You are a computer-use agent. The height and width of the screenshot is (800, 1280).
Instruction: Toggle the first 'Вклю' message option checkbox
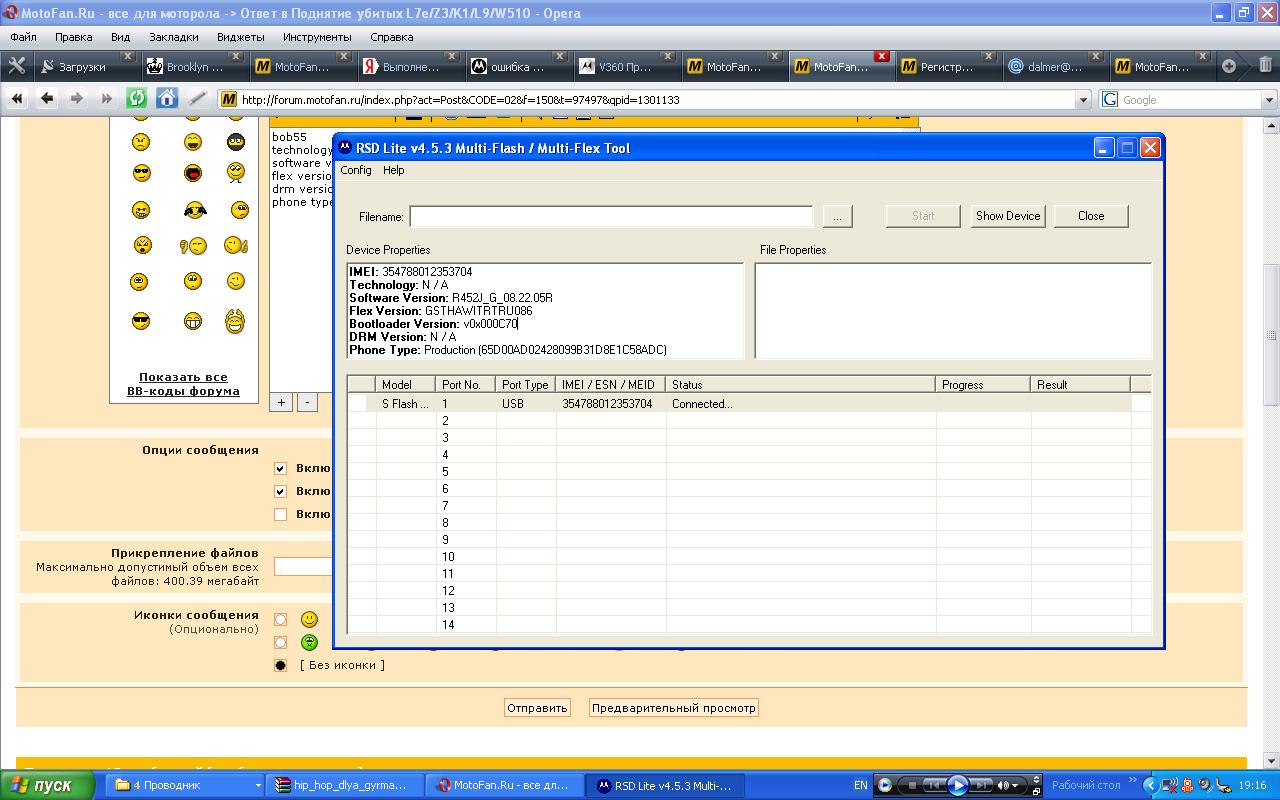pyautogui.click(x=280, y=468)
